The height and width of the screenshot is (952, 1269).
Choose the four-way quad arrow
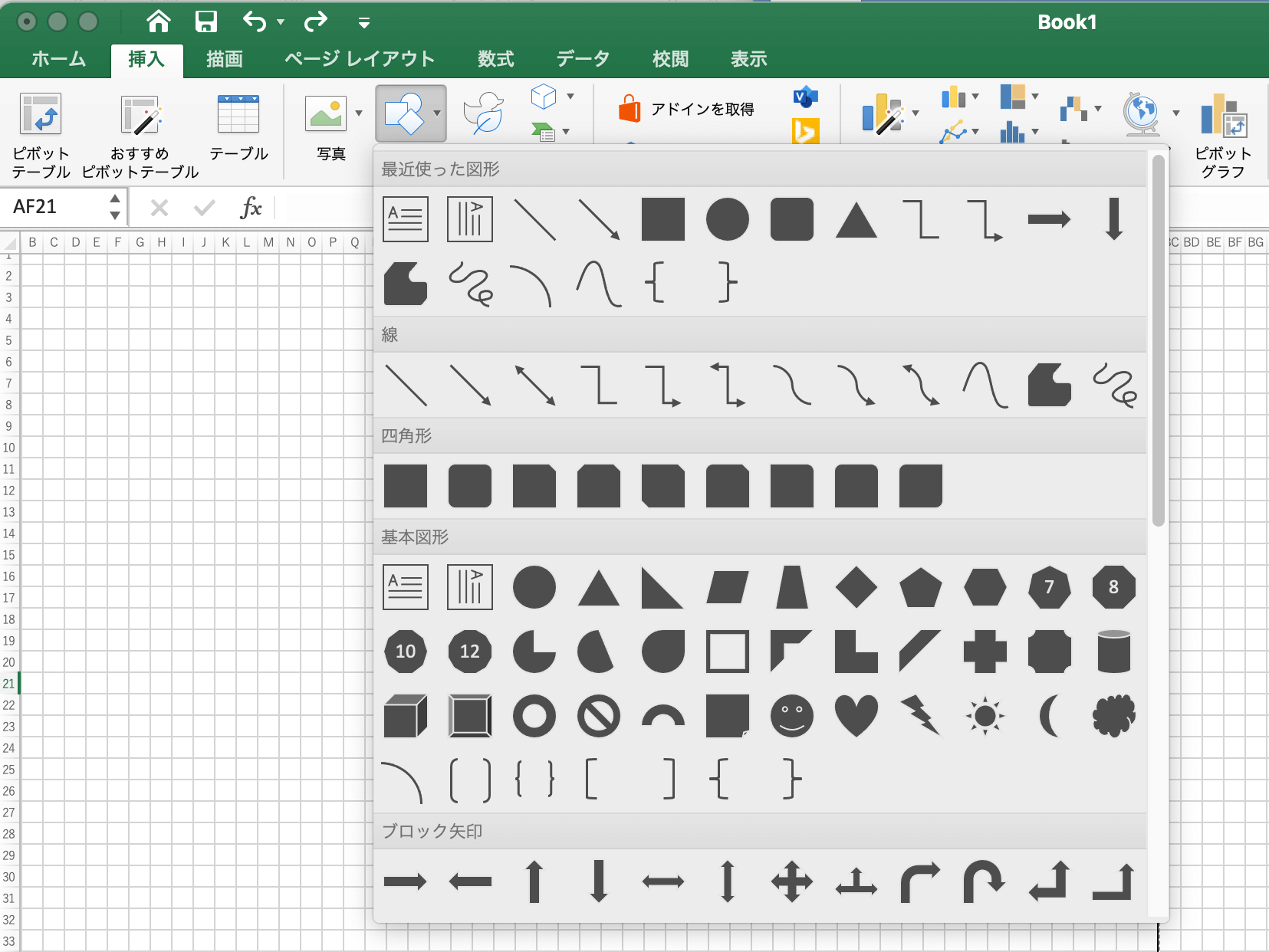[x=792, y=881]
